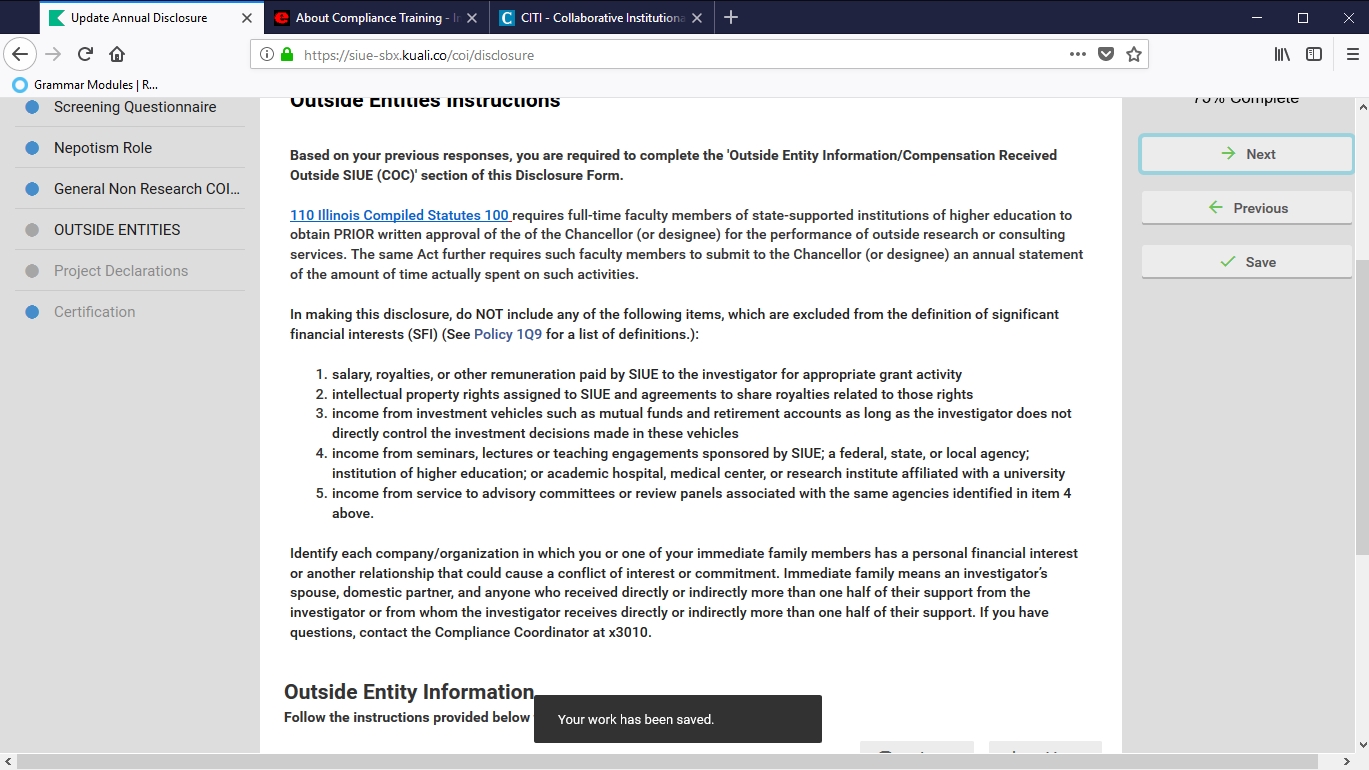The height and width of the screenshot is (770, 1369).
Task: Toggle the browser sidebar icon
Action: [x=1314, y=54]
